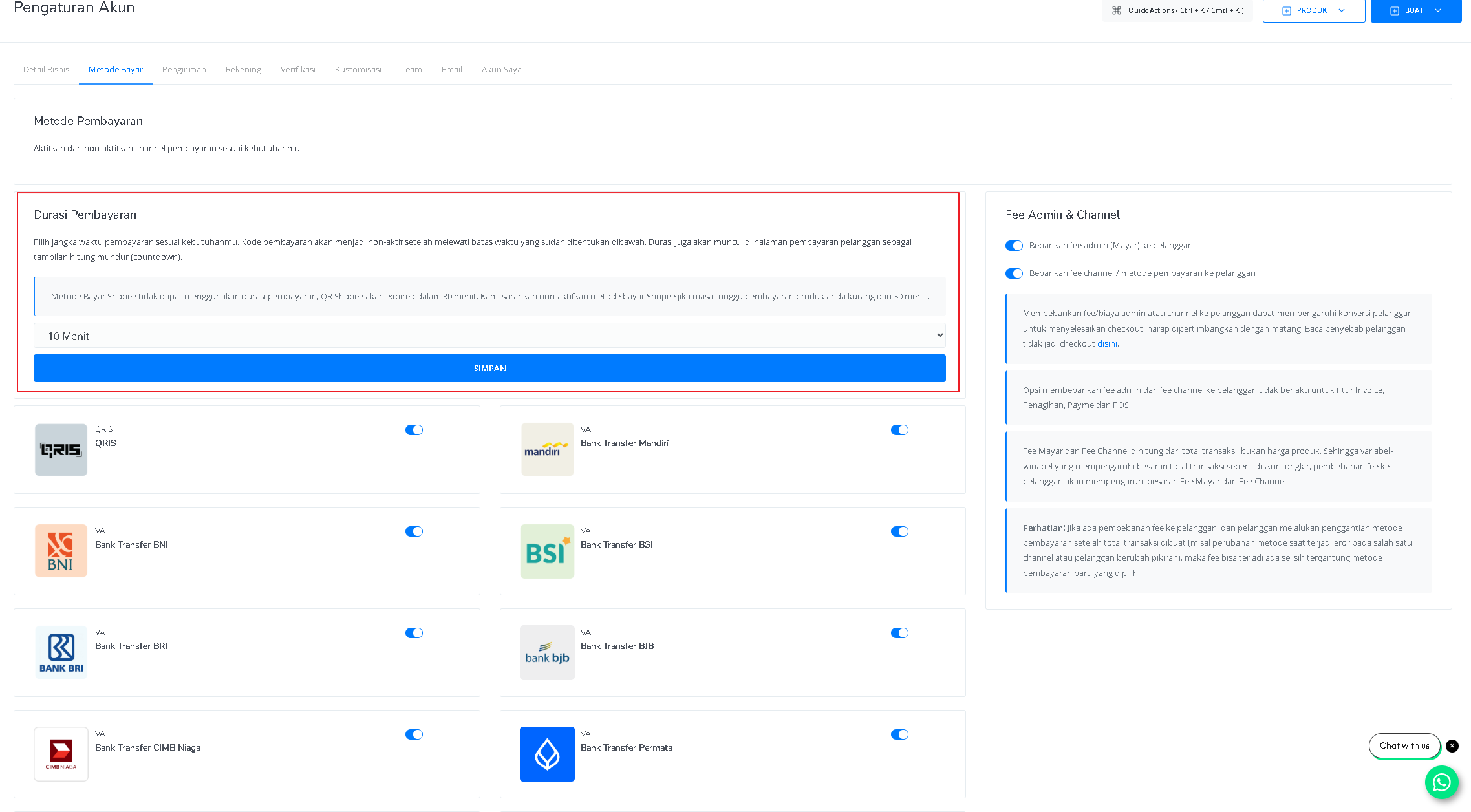
Task: Open the Verifikasi tab
Action: pos(298,69)
